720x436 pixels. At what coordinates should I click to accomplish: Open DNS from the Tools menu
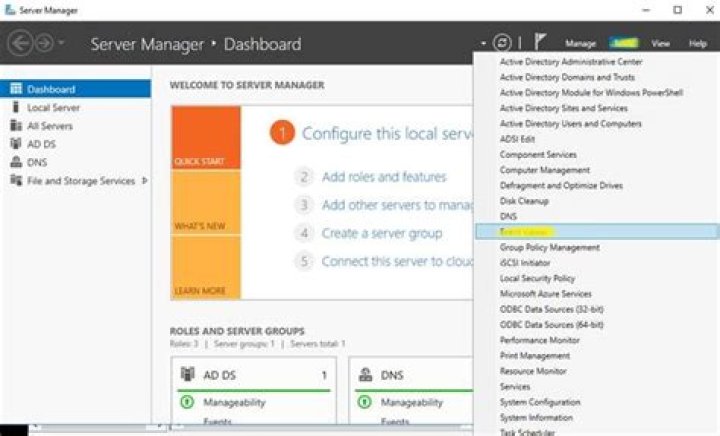coord(508,216)
